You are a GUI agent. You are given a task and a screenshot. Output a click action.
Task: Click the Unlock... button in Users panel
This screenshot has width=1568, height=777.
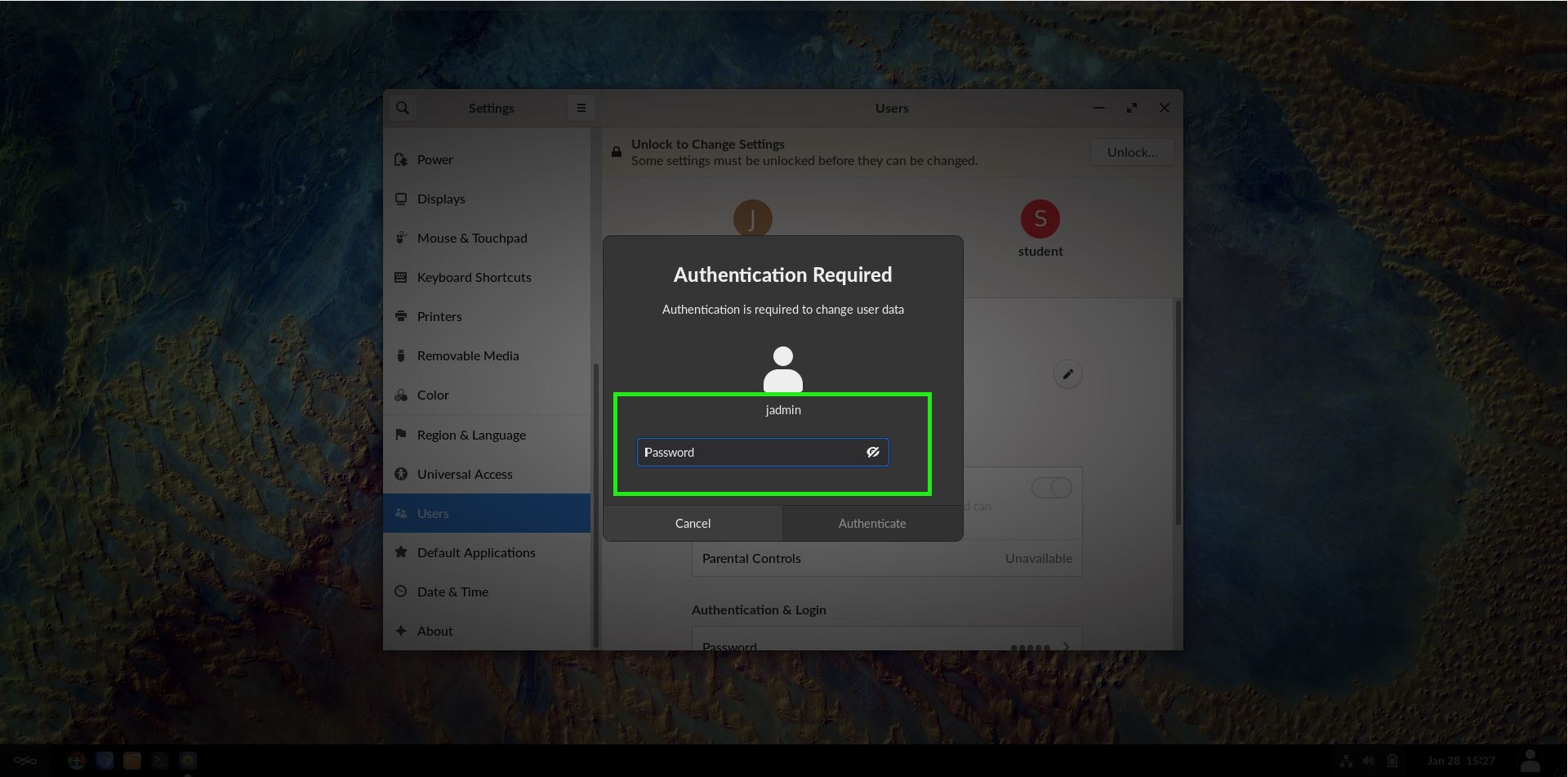click(1132, 152)
